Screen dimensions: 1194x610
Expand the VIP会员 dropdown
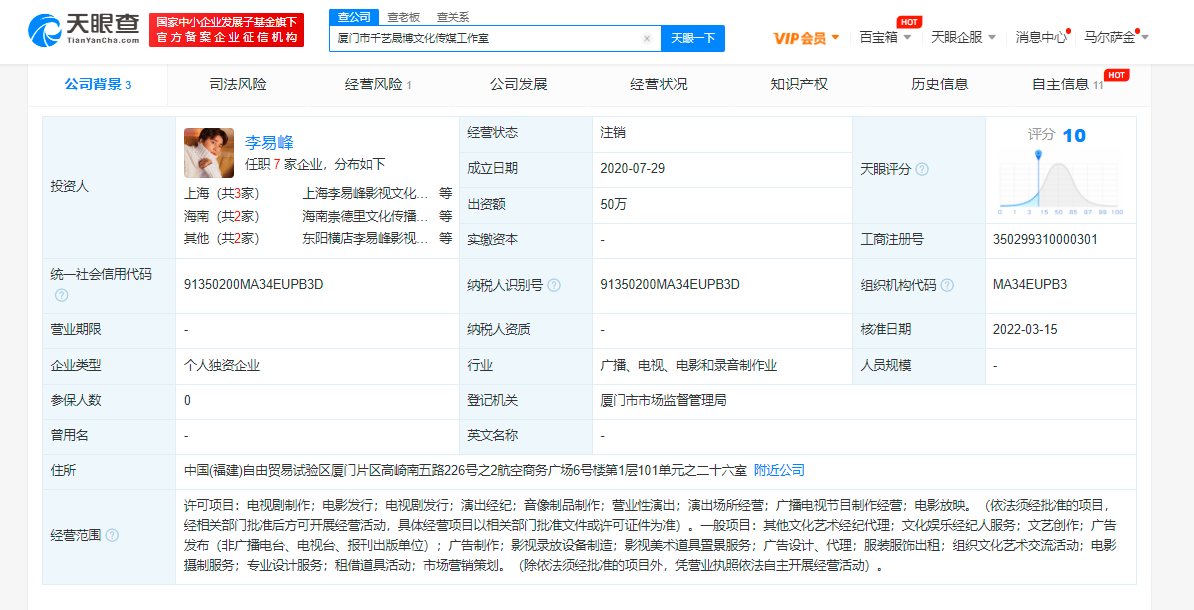(x=806, y=38)
